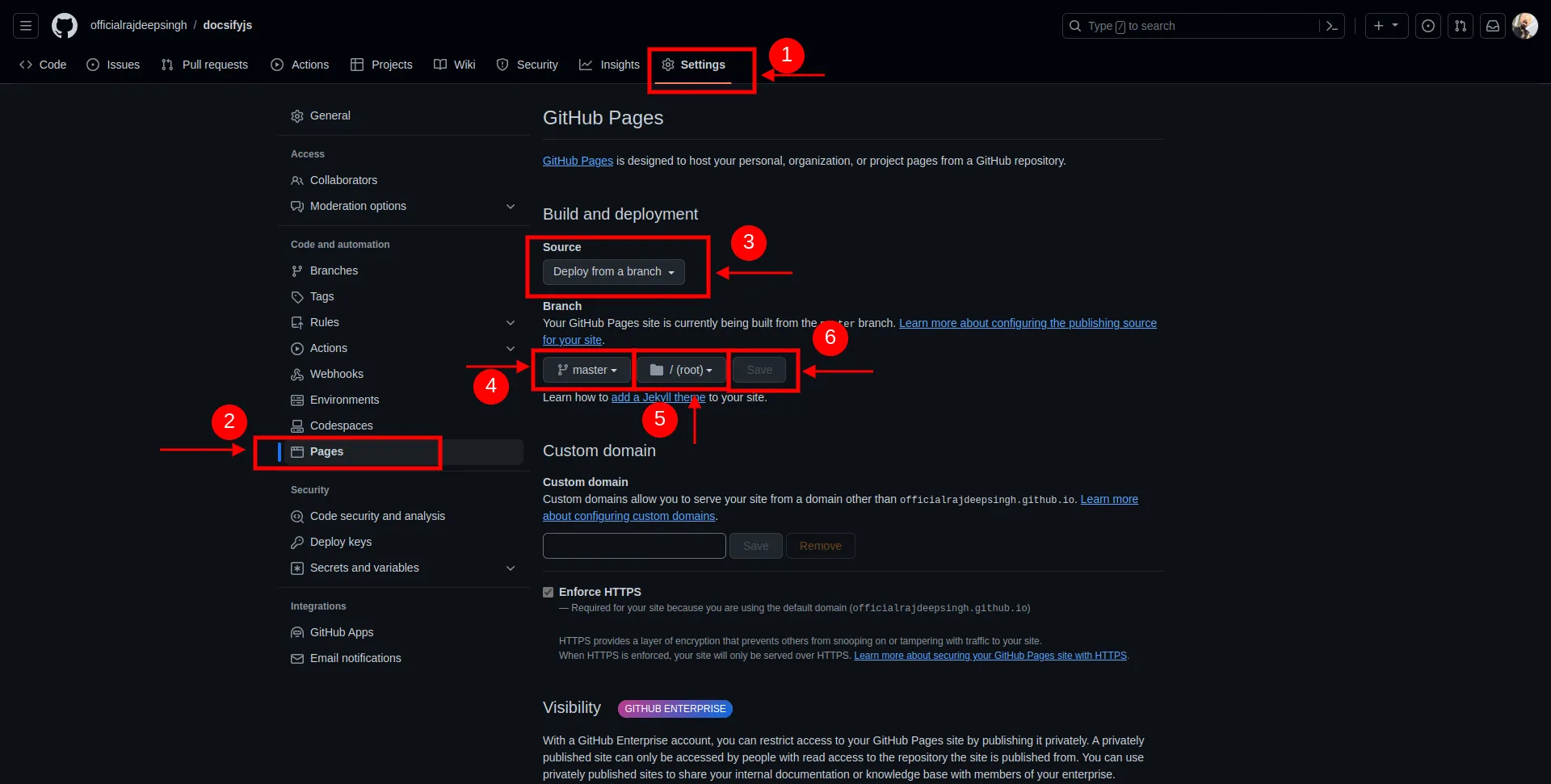Open the Deploy from a branch dropdown
This screenshot has height=784, width=1551.
[x=612, y=271]
